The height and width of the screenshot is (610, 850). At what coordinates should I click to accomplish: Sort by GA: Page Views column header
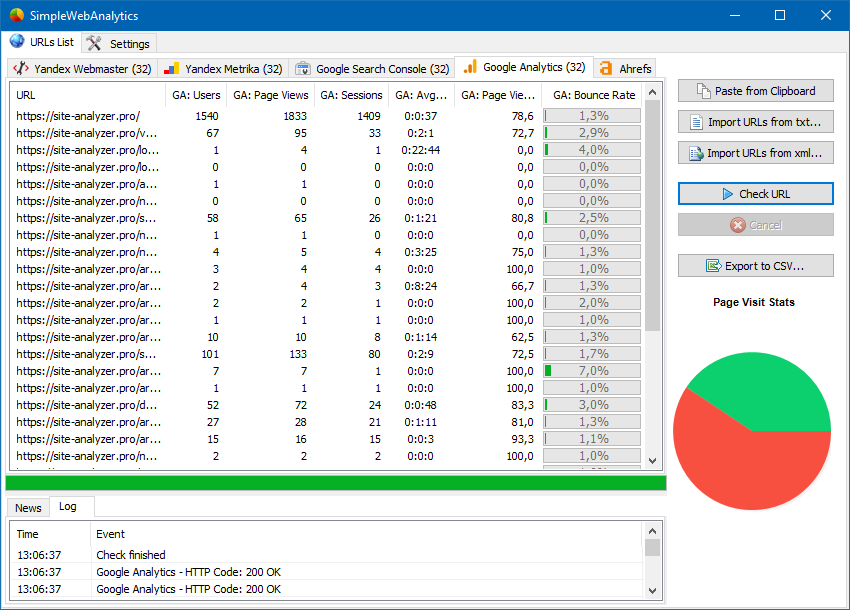point(271,95)
